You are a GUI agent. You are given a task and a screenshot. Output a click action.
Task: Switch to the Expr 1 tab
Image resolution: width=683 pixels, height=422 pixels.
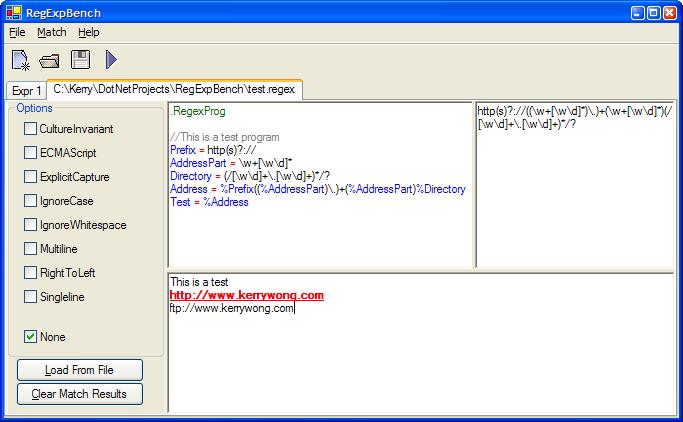pos(27,91)
